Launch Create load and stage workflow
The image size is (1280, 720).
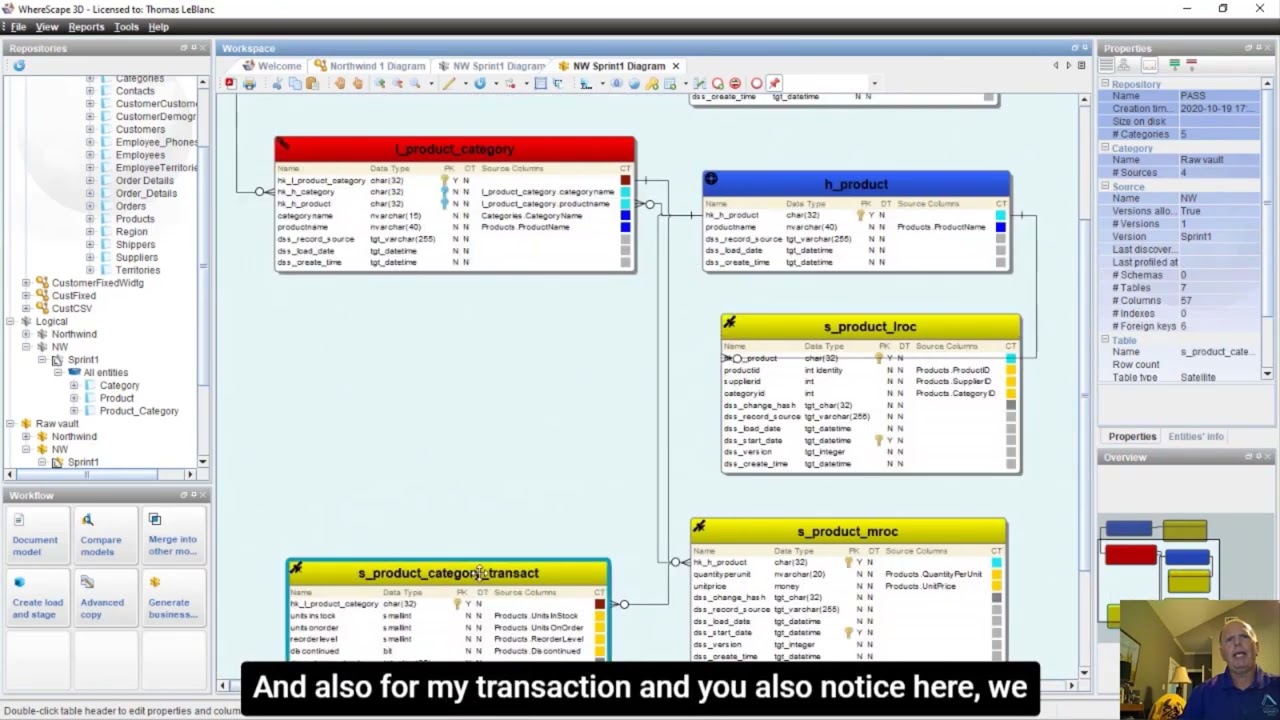[x=37, y=598]
